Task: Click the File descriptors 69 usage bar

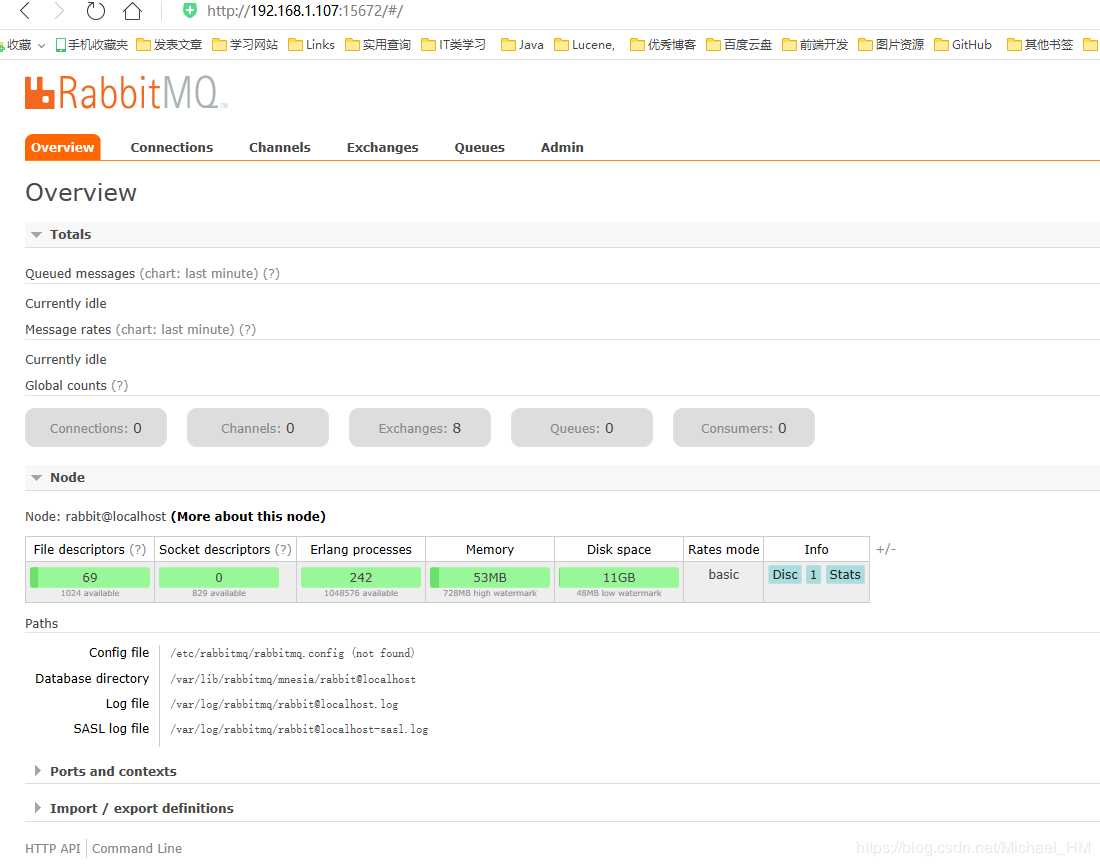Action: 90,578
